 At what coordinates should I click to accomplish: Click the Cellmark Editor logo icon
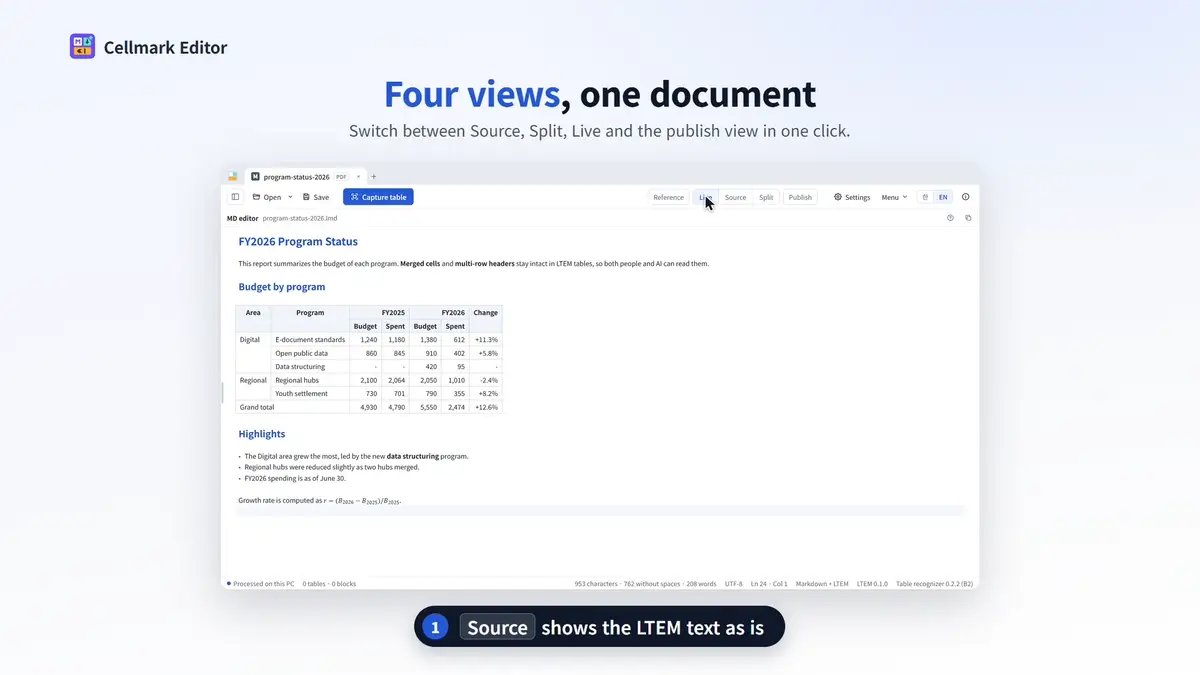coord(82,46)
